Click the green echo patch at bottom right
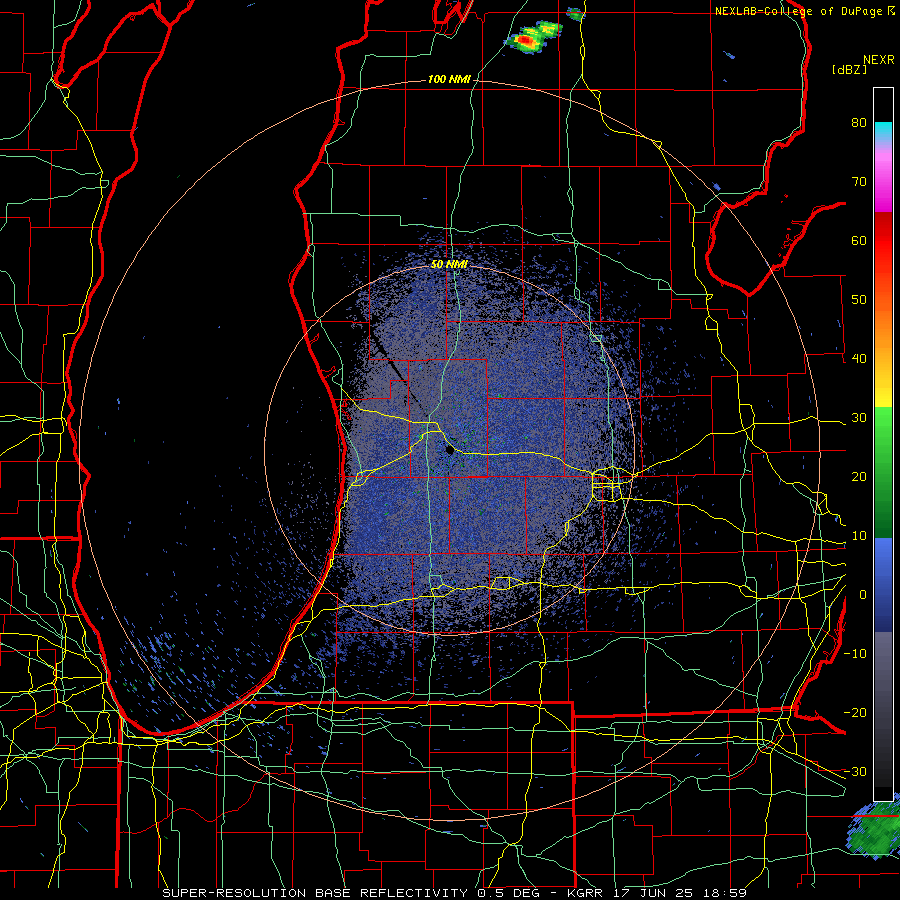This screenshot has height=900, width=900. coord(873,827)
